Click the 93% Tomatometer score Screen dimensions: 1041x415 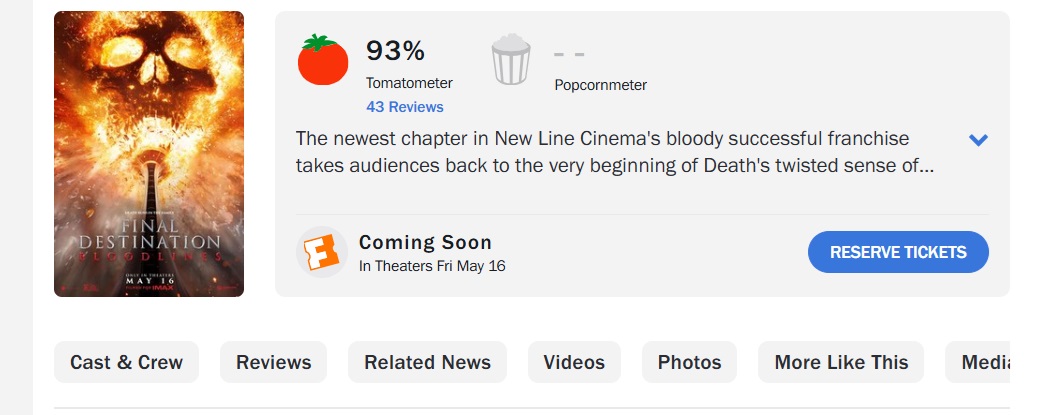click(395, 50)
